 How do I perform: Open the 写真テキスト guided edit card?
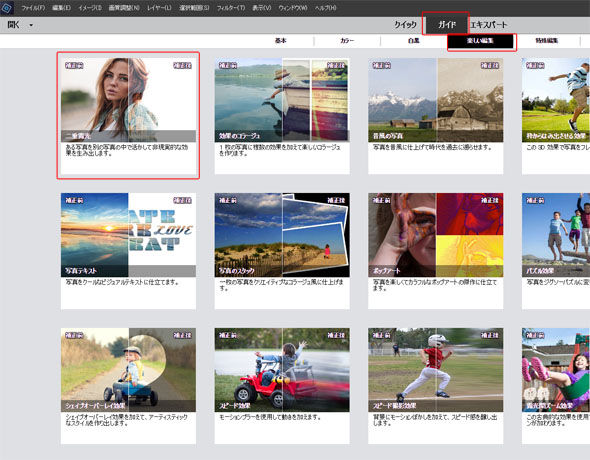[128, 251]
